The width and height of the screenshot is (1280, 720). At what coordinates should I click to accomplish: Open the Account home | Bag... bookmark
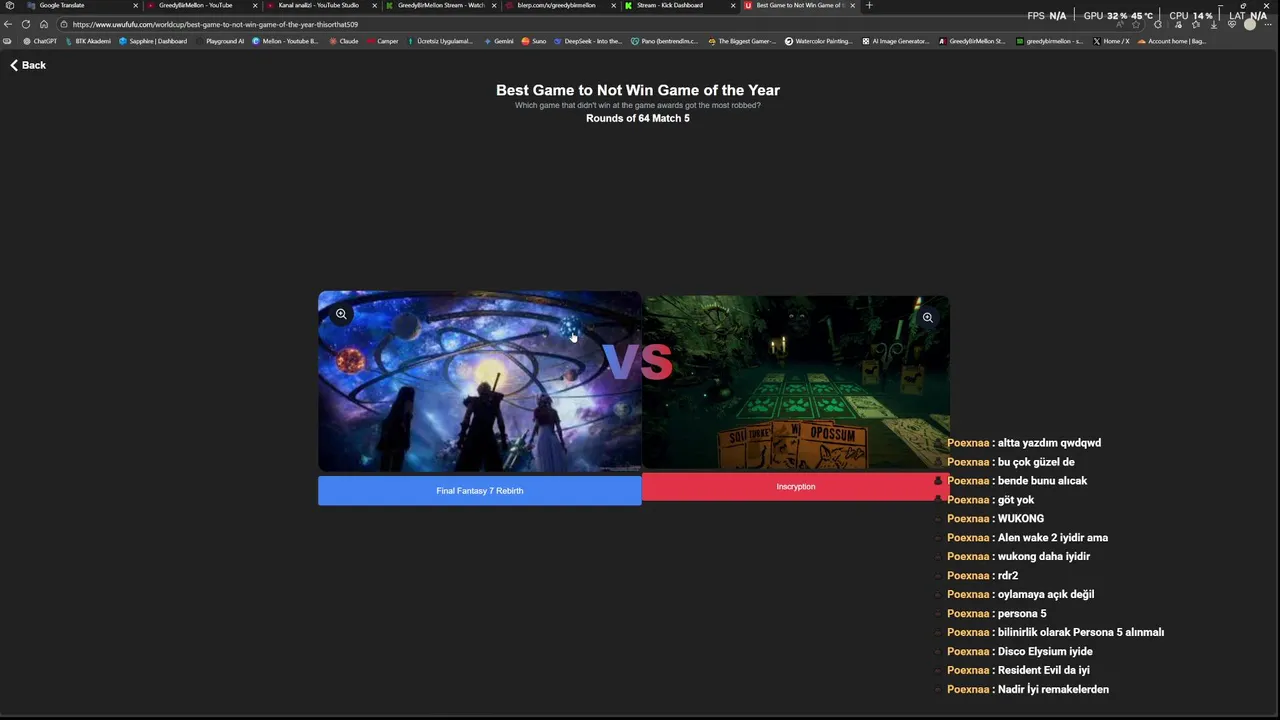point(1171,41)
